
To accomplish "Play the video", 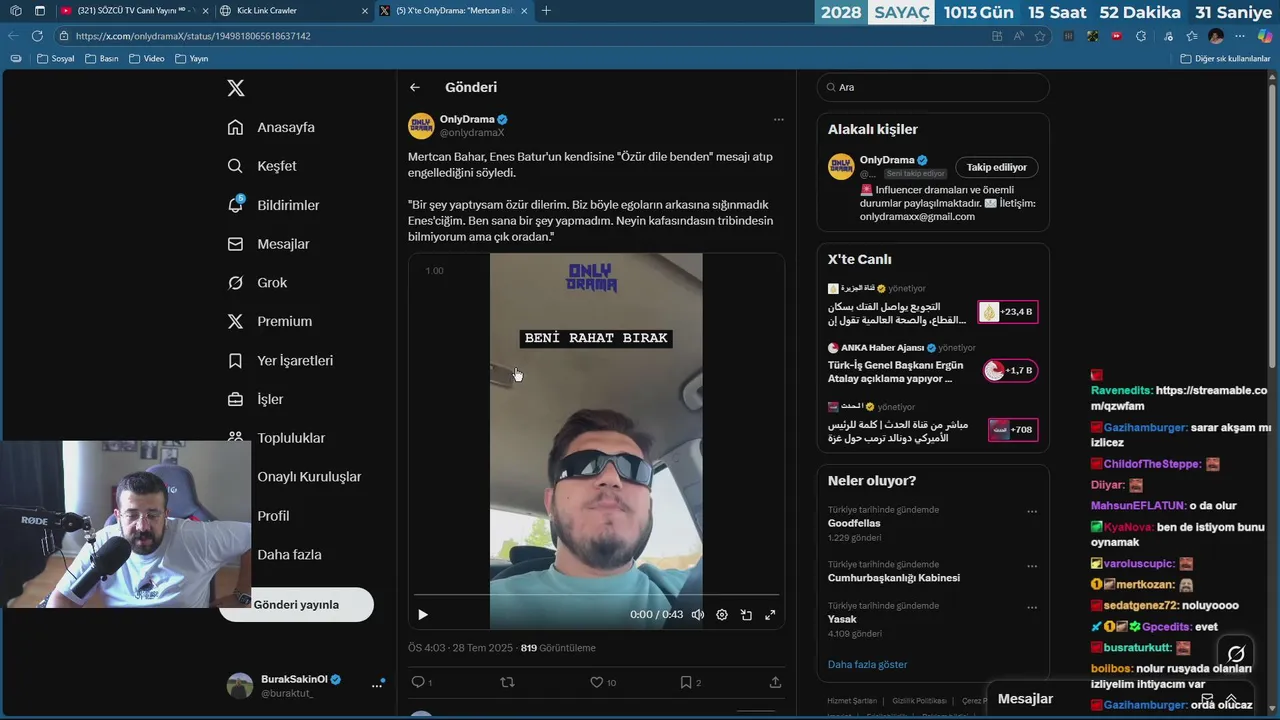I will 423,615.
